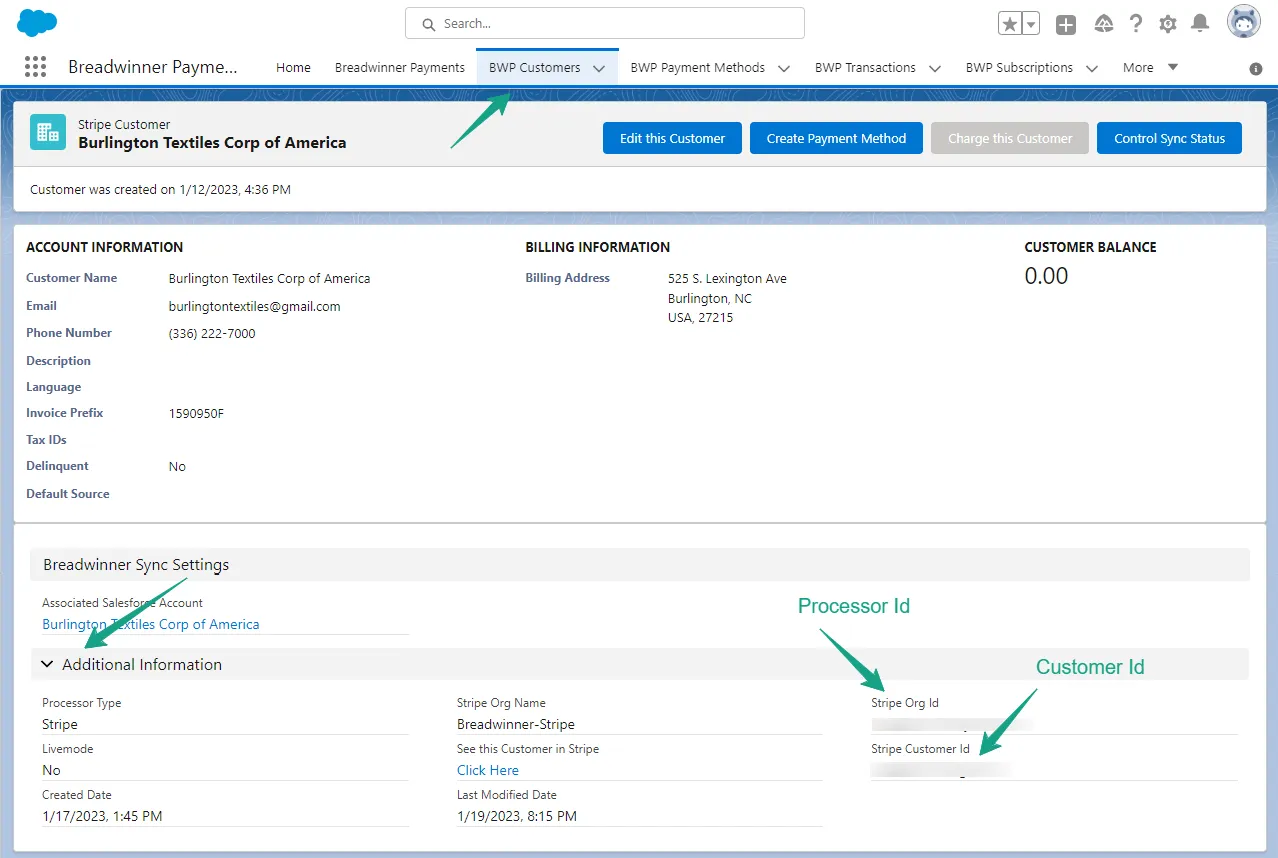Select the BWP Customers tab
The height and width of the screenshot is (858, 1278).
[x=534, y=67]
